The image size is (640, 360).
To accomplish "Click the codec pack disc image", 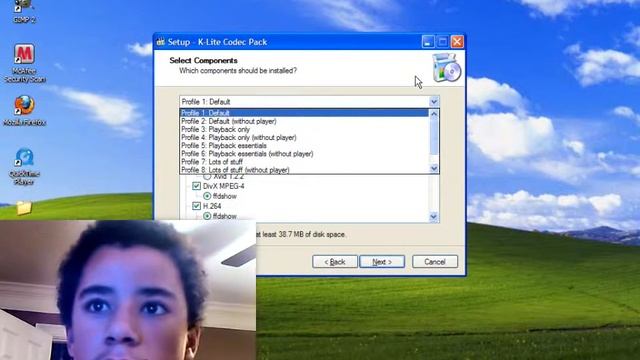I will (x=447, y=68).
